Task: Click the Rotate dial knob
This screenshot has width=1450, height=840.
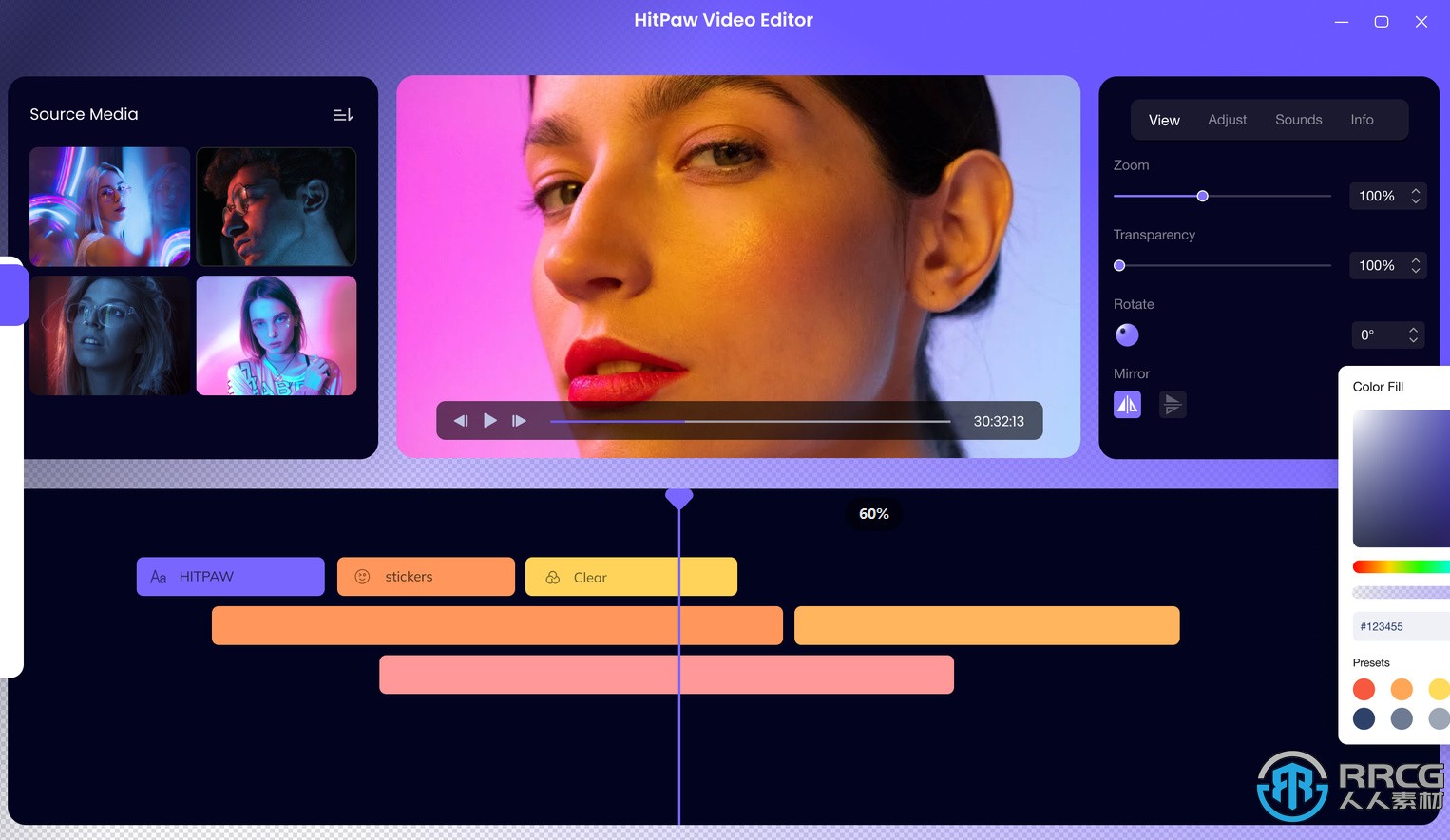Action: pos(1127,334)
